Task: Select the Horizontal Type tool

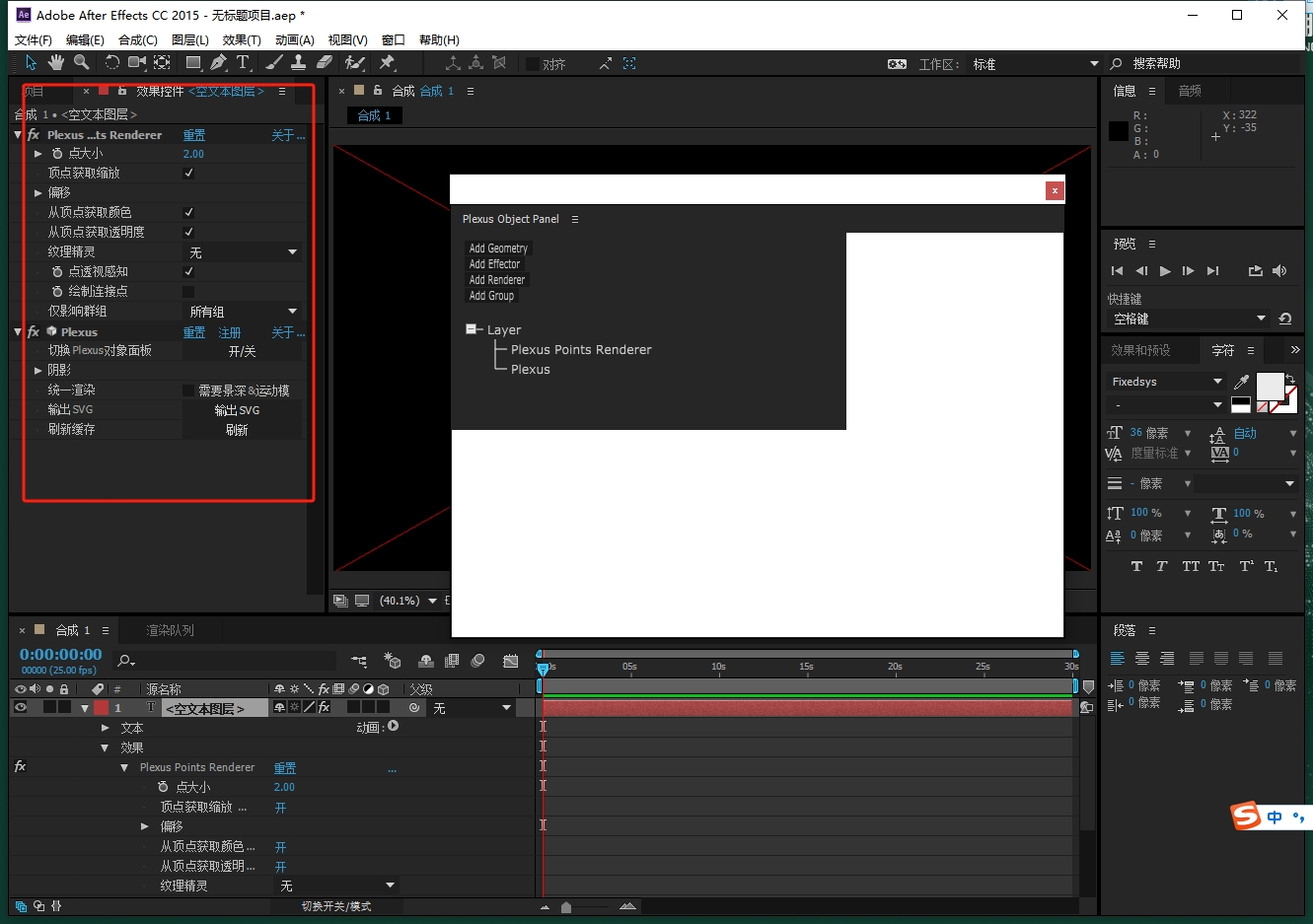Action: (x=243, y=63)
